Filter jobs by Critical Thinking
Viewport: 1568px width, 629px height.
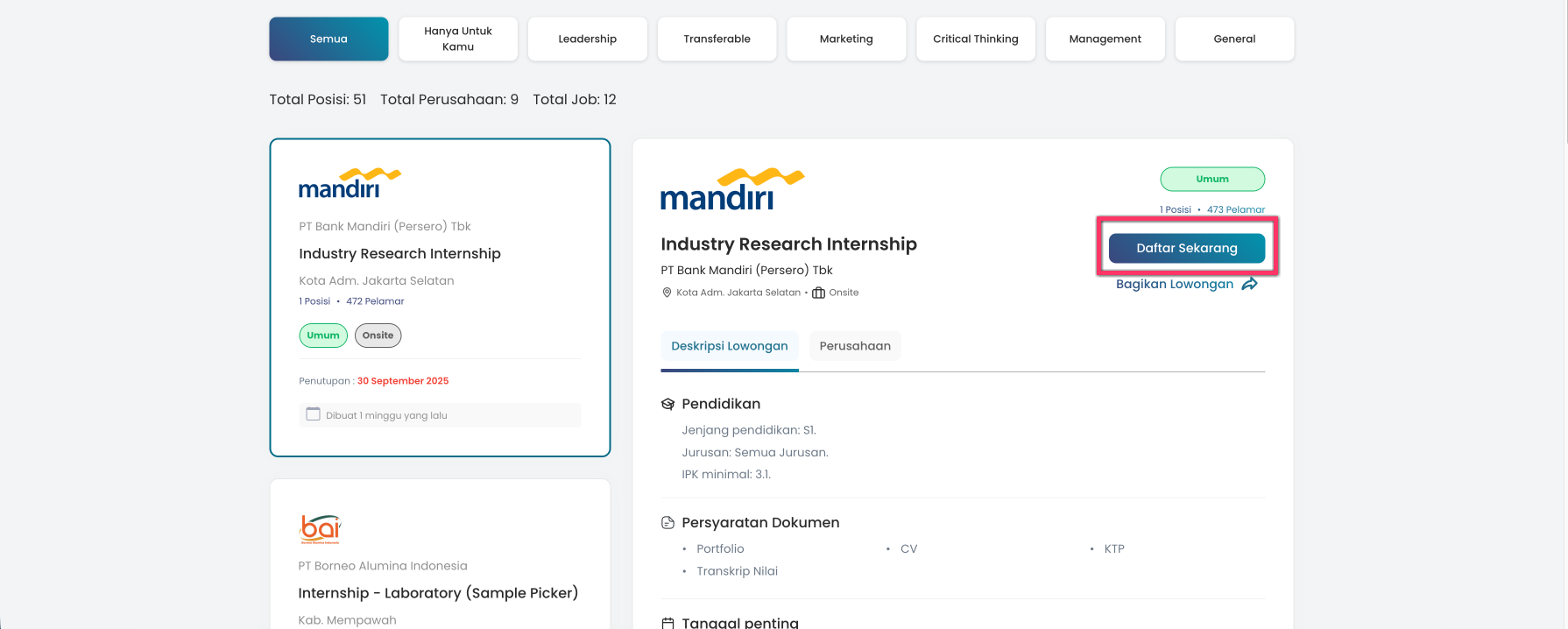975,39
